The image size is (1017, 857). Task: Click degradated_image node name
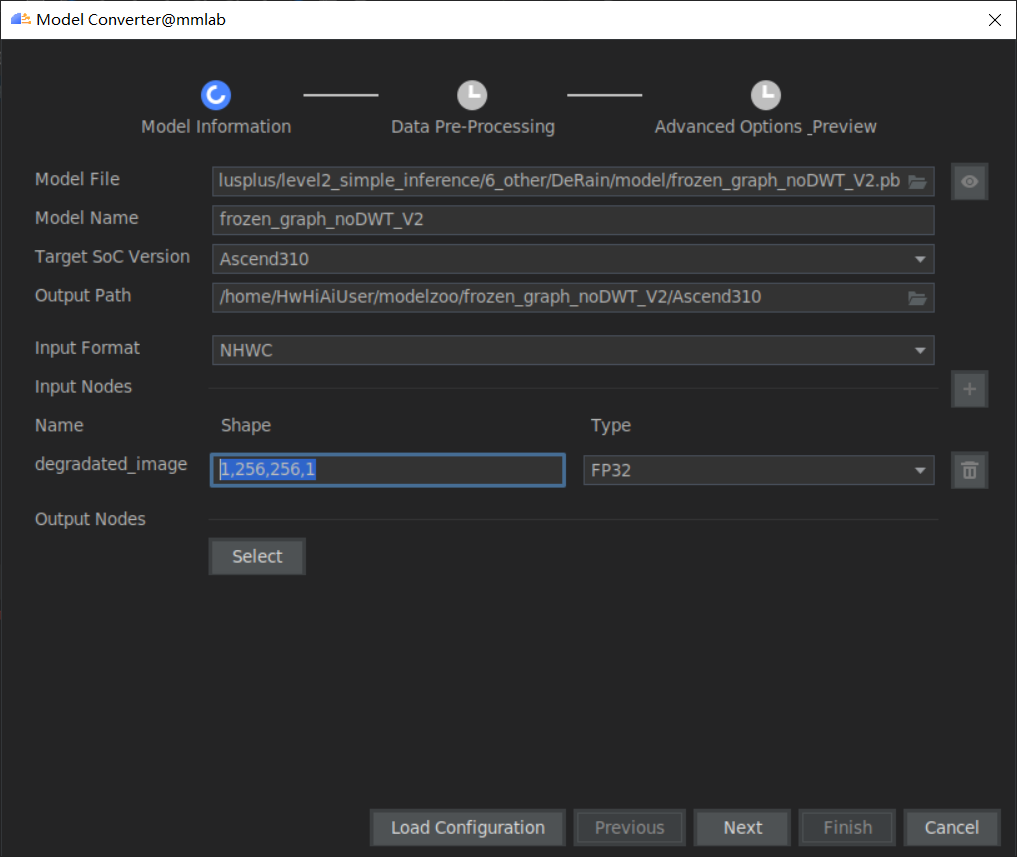pyautogui.click(x=111, y=465)
